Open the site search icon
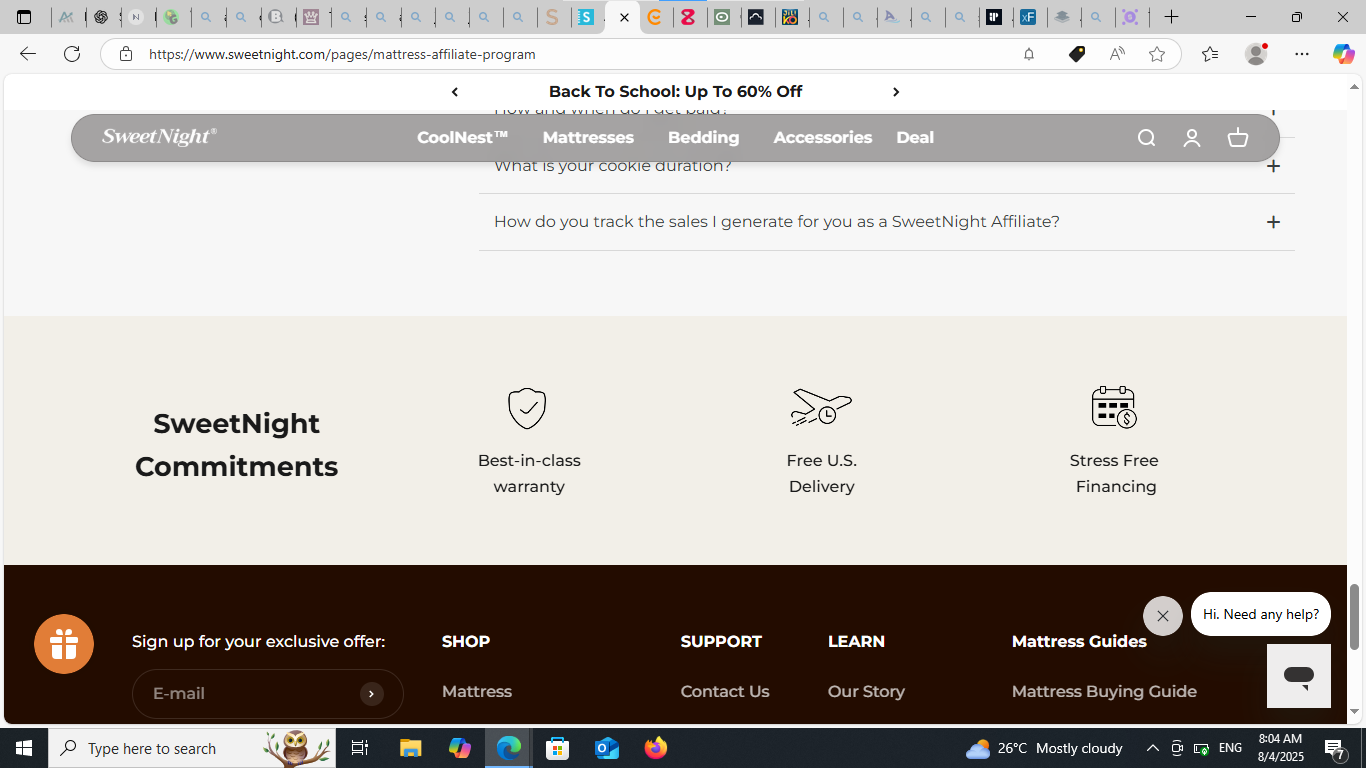1366x768 pixels. (1146, 138)
